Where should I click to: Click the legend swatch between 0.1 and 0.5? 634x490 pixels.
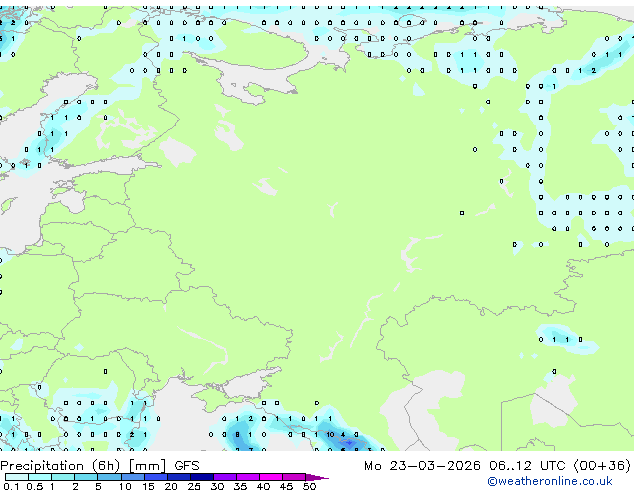17,477
